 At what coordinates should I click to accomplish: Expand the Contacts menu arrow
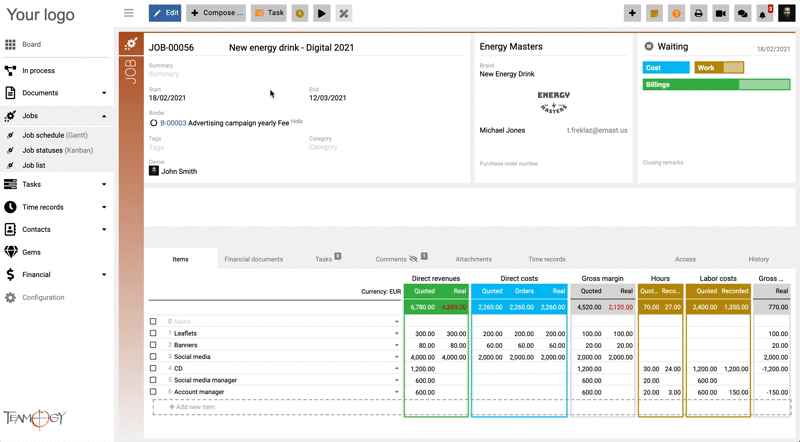tap(104, 230)
